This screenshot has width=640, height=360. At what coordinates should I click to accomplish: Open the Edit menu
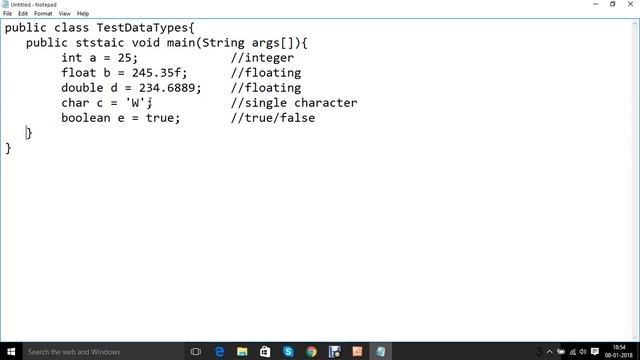[x=23, y=13]
